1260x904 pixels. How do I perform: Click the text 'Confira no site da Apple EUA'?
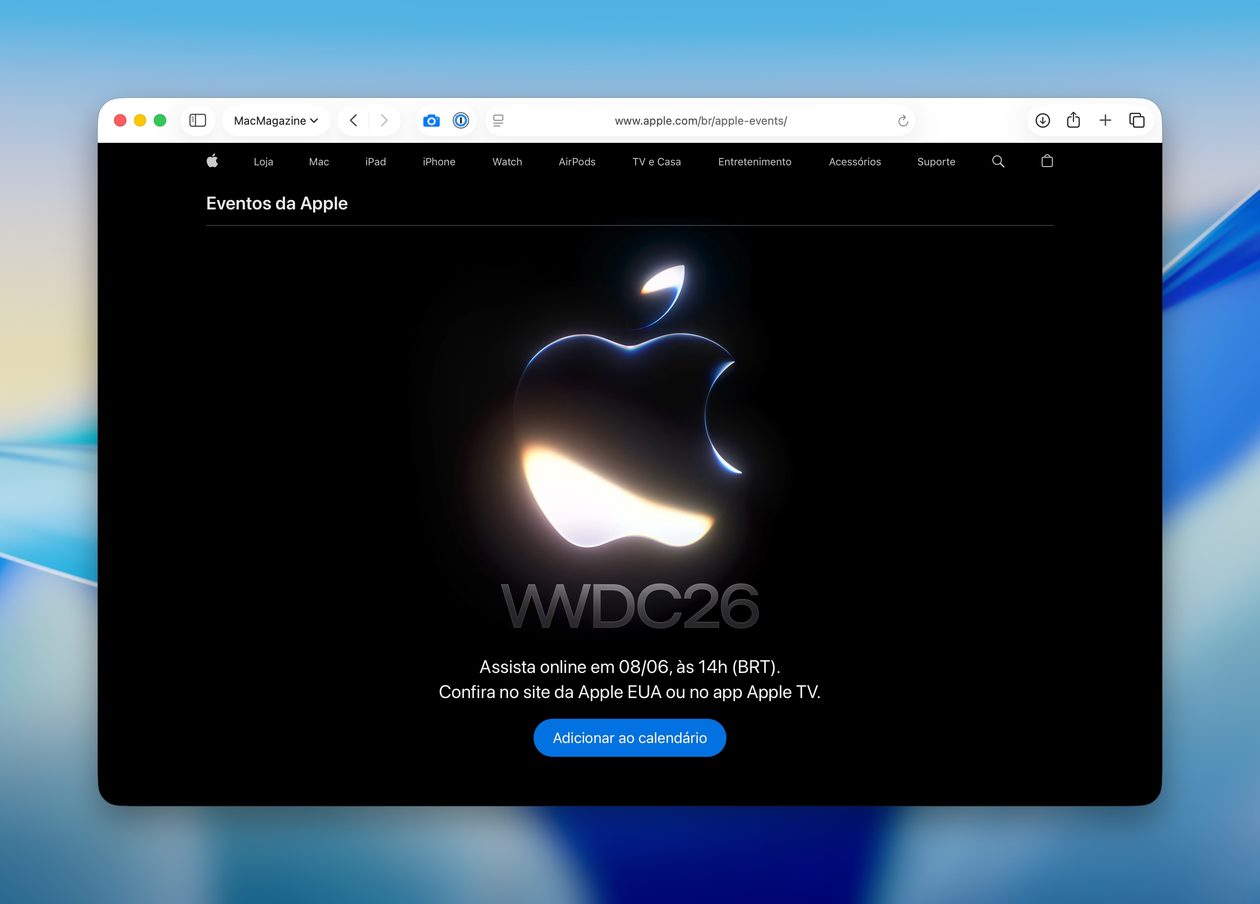click(x=550, y=692)
